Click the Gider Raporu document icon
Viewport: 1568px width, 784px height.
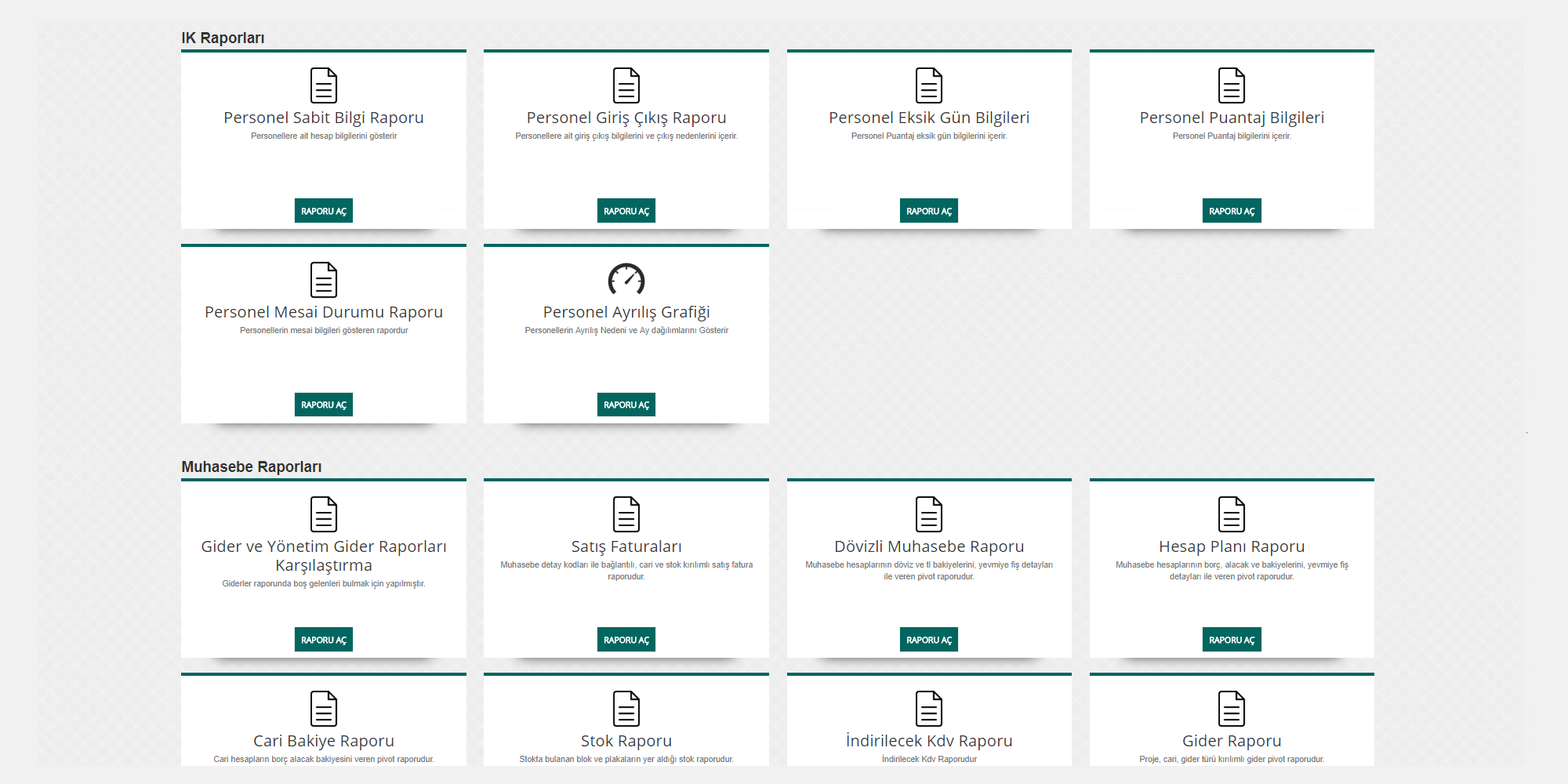(1231, 709)
